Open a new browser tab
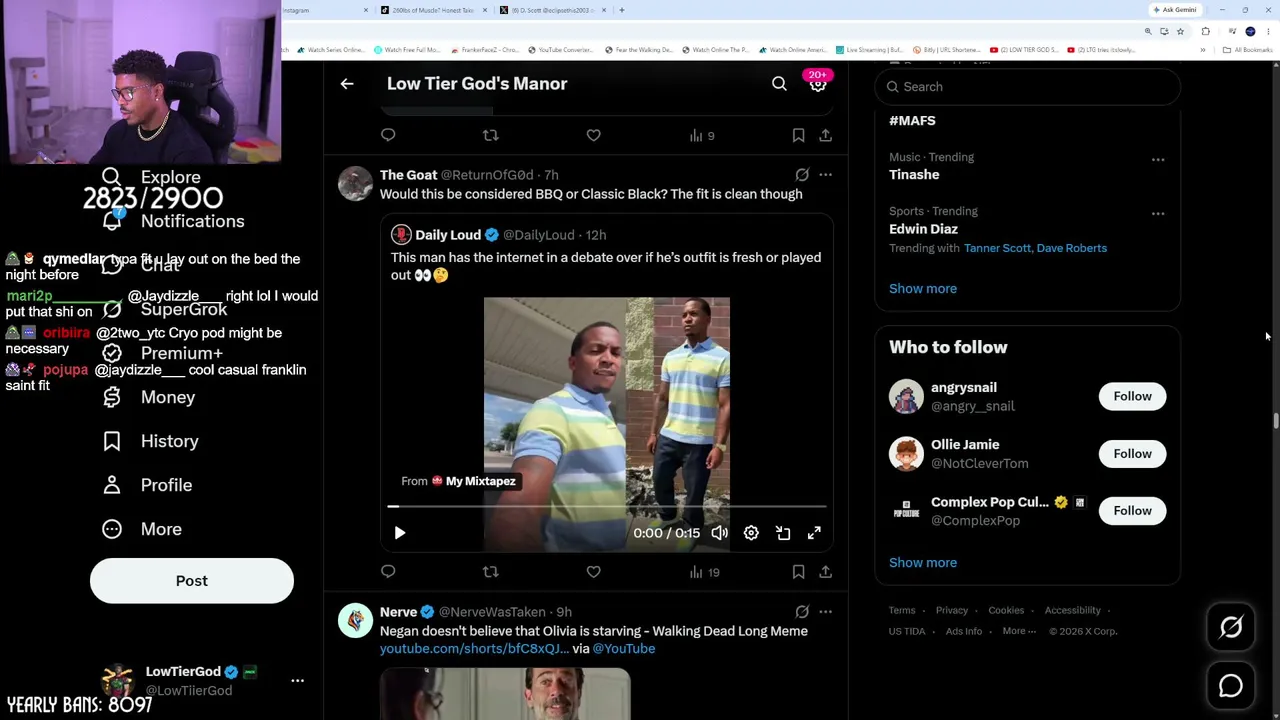Image resolution: width=1280 pixels, height=720 pixels. (x=621, y=10)
